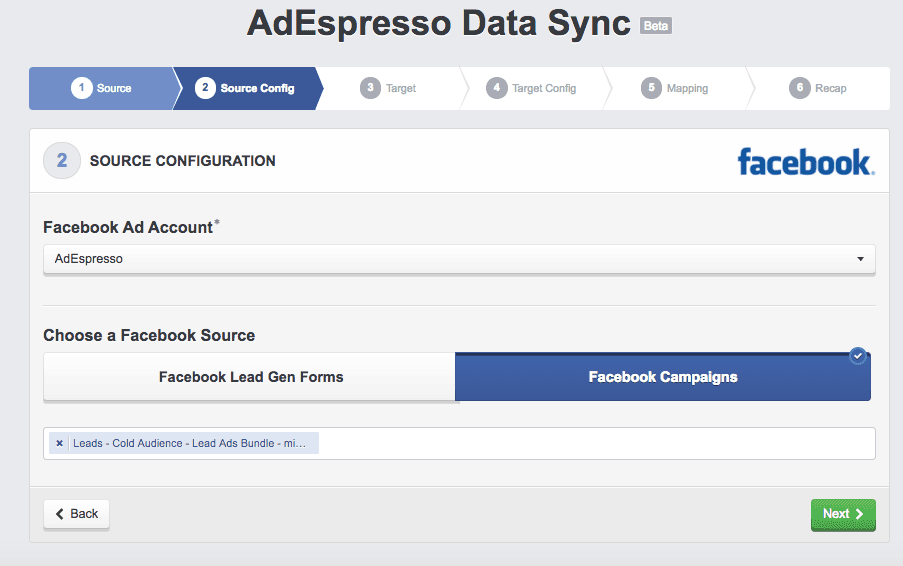Click the selected checkmark badge on Facebook Campaigns
This screenshot has height=566, width=903.
point(857,355)
